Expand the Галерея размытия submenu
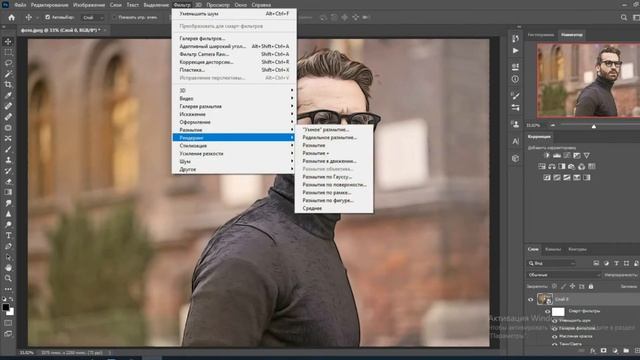The height and width of the screenshot is (360, 640). pos(234,106)
